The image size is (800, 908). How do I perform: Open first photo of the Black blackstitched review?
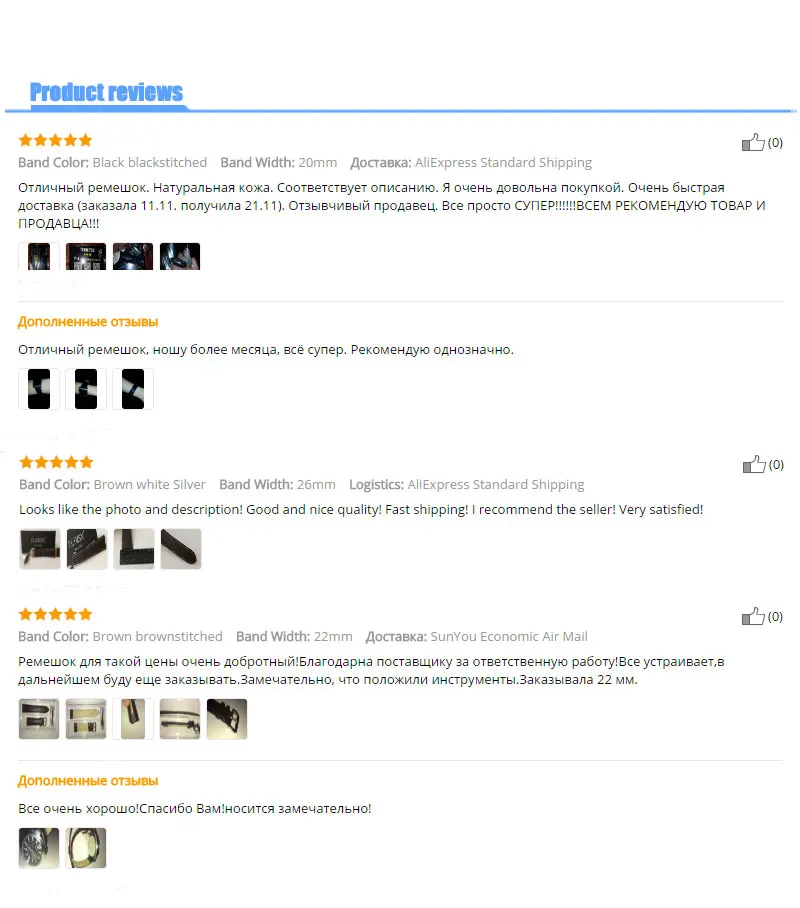(x=39, y=257)
